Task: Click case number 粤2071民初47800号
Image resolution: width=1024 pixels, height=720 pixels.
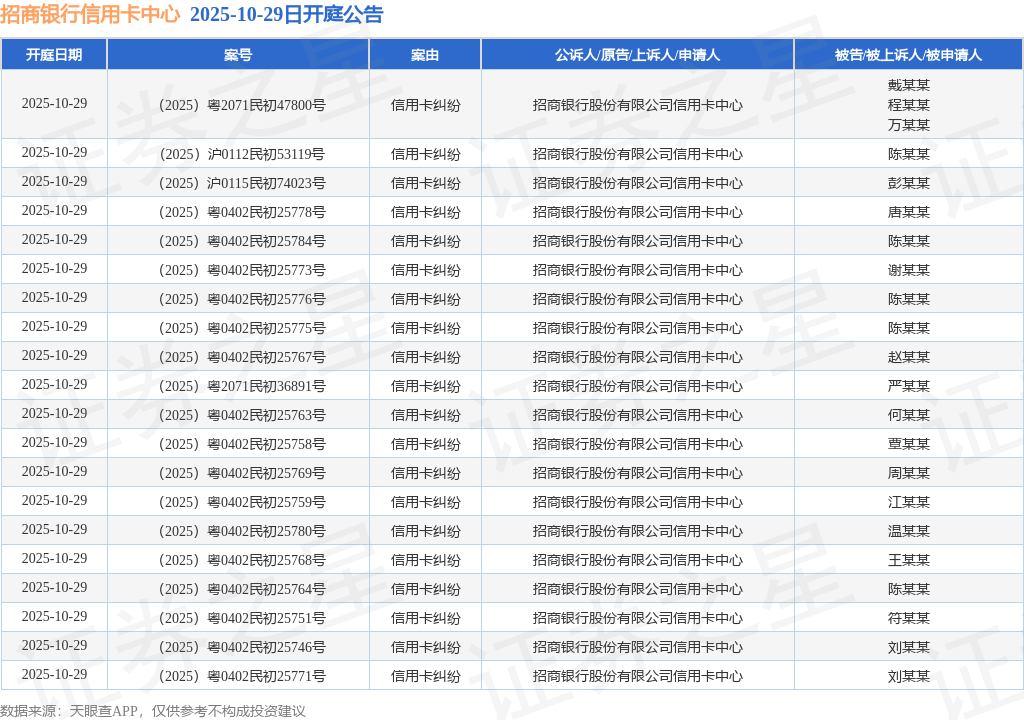Action: tap(266, 105)
